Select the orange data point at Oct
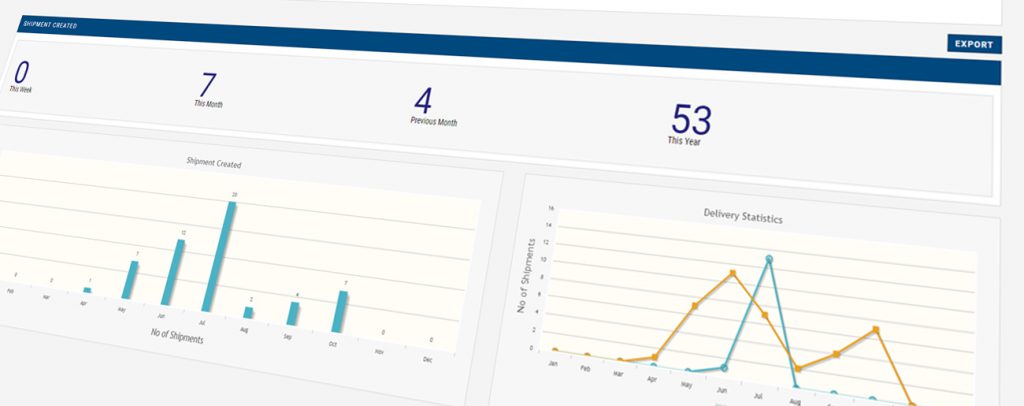The height and width of the screenshot is (406, 1024). point(875,329)
